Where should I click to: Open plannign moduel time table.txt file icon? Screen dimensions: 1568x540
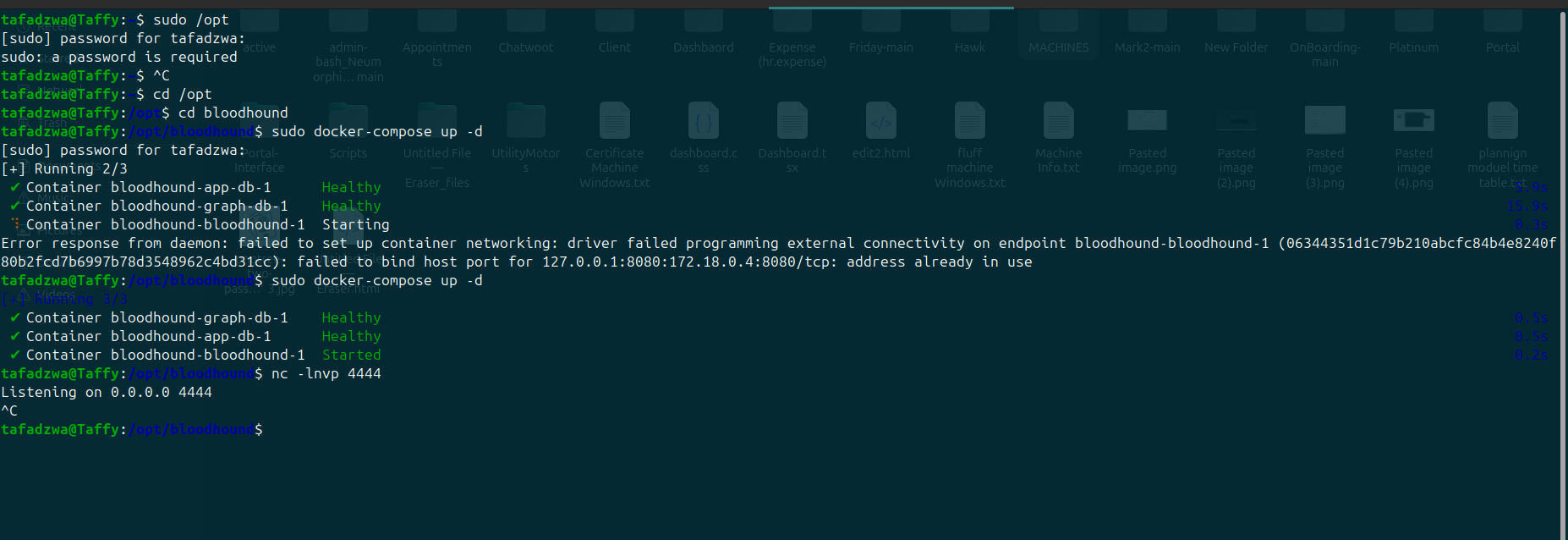pos(1503,120)
